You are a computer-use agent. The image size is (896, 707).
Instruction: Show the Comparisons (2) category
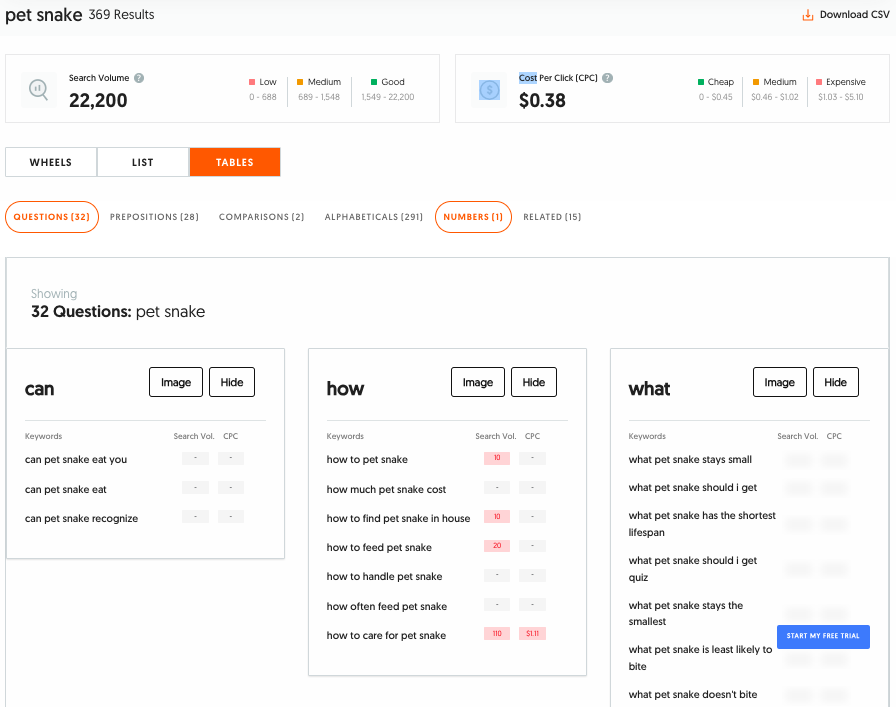261,217
